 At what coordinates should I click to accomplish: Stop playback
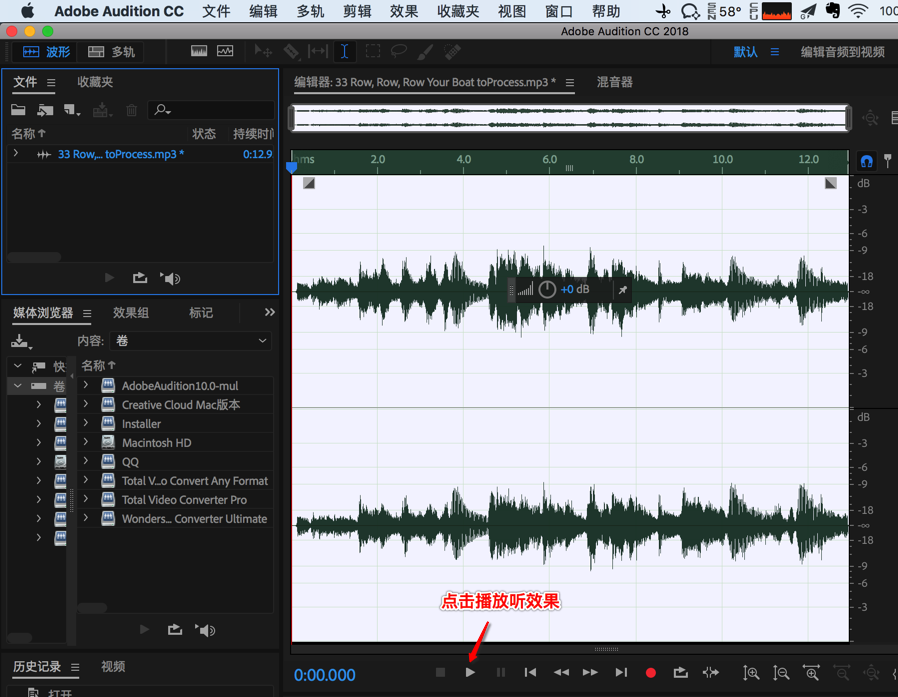pos(440,672)
